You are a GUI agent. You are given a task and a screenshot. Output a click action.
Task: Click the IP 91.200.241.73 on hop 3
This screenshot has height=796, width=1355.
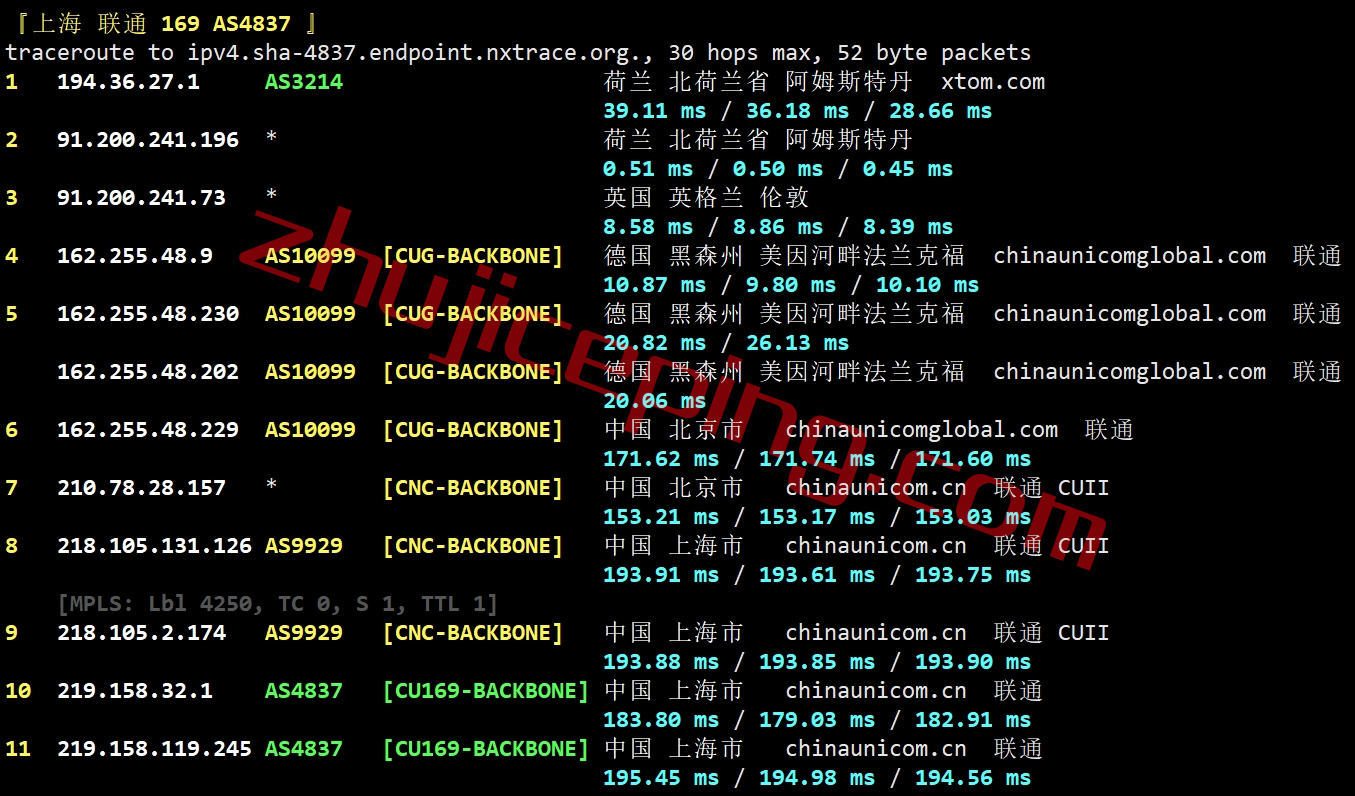(141, 198)
